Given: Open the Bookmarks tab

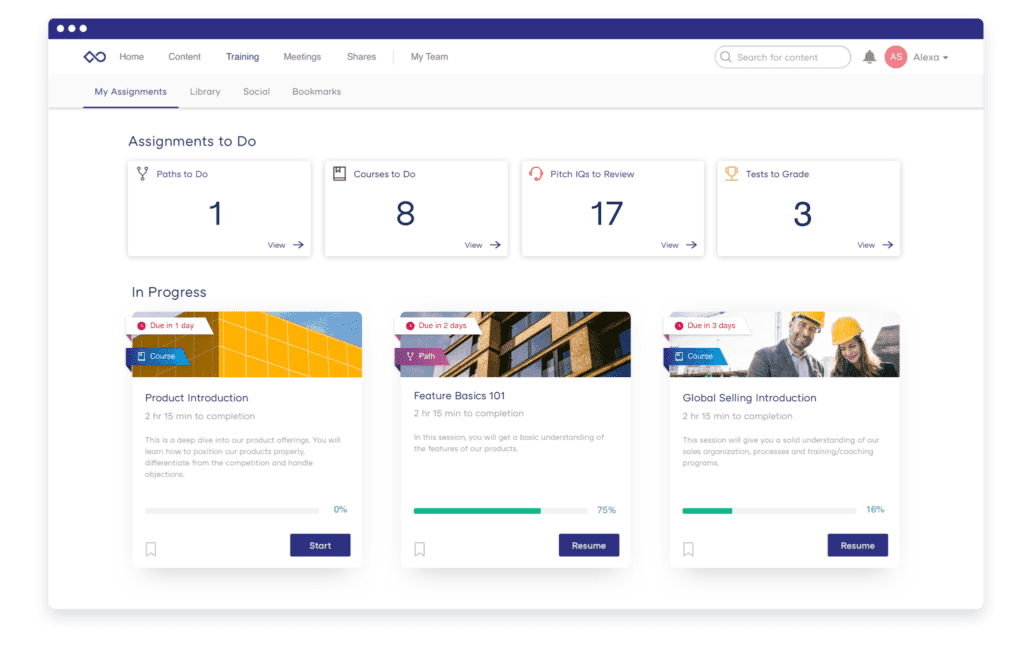Looking at the screenshot, I should [x=316, y=92].
